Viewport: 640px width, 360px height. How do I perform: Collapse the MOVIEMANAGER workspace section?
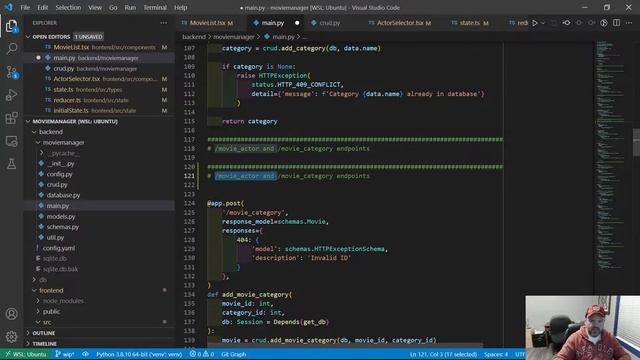(28, 121)
